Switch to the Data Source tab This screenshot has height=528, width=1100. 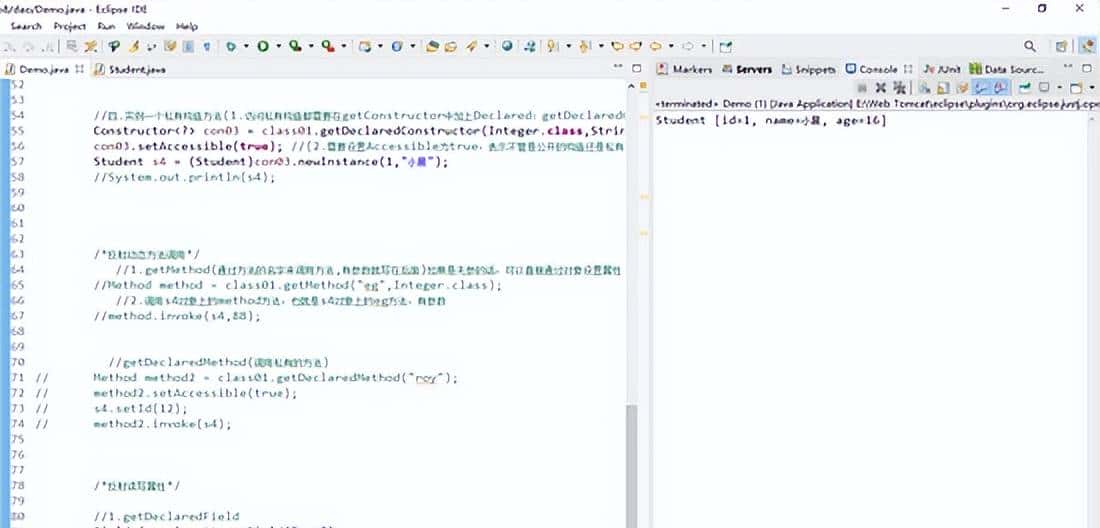click(1007, 69)
